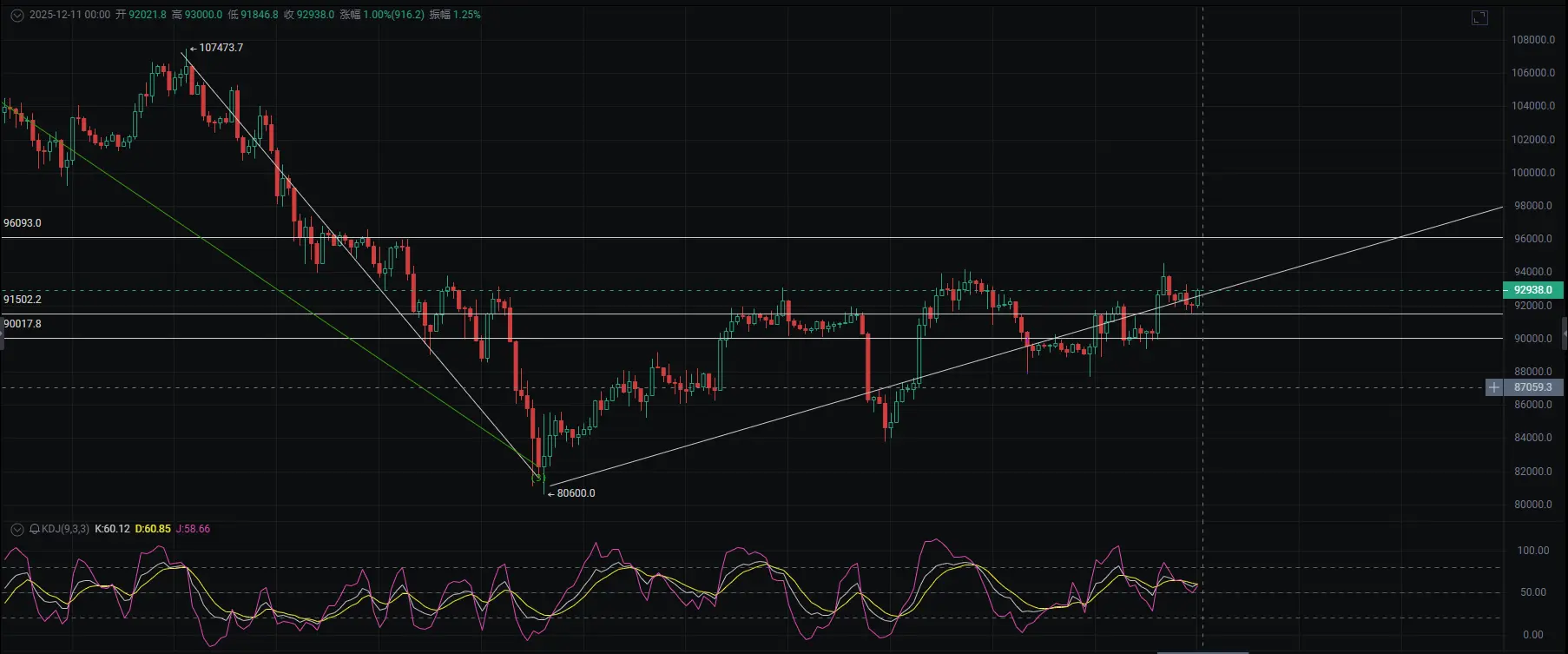Select the 90017.8 horizontal line label
This screenshot has width=1568, height=654.
click(x=23, y=324)
